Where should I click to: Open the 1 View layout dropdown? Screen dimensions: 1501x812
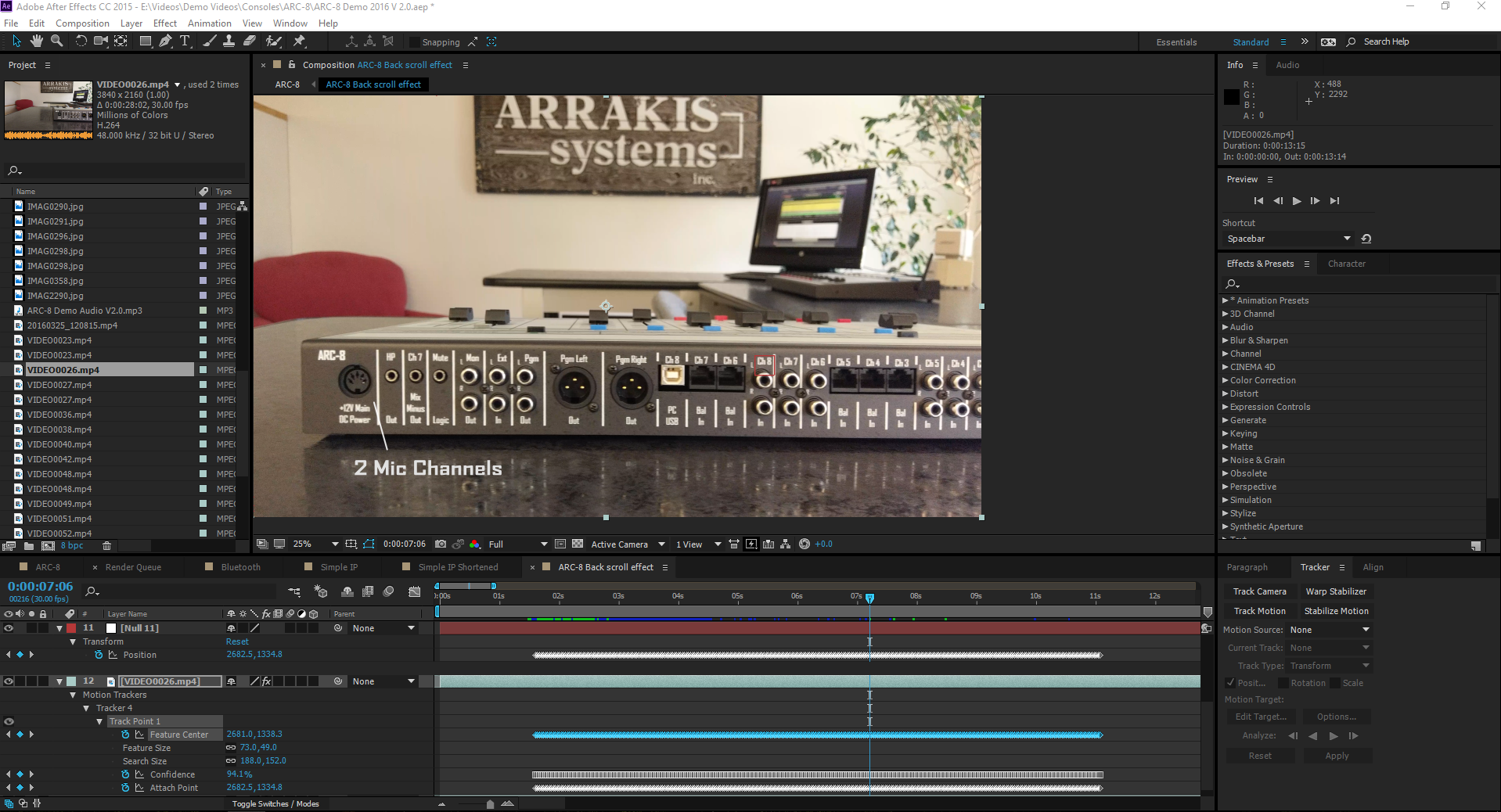[698, 544]
